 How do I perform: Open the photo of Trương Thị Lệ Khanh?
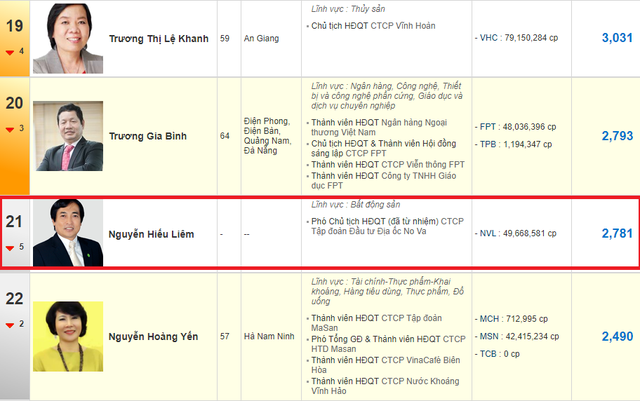[x=68, y=38]
